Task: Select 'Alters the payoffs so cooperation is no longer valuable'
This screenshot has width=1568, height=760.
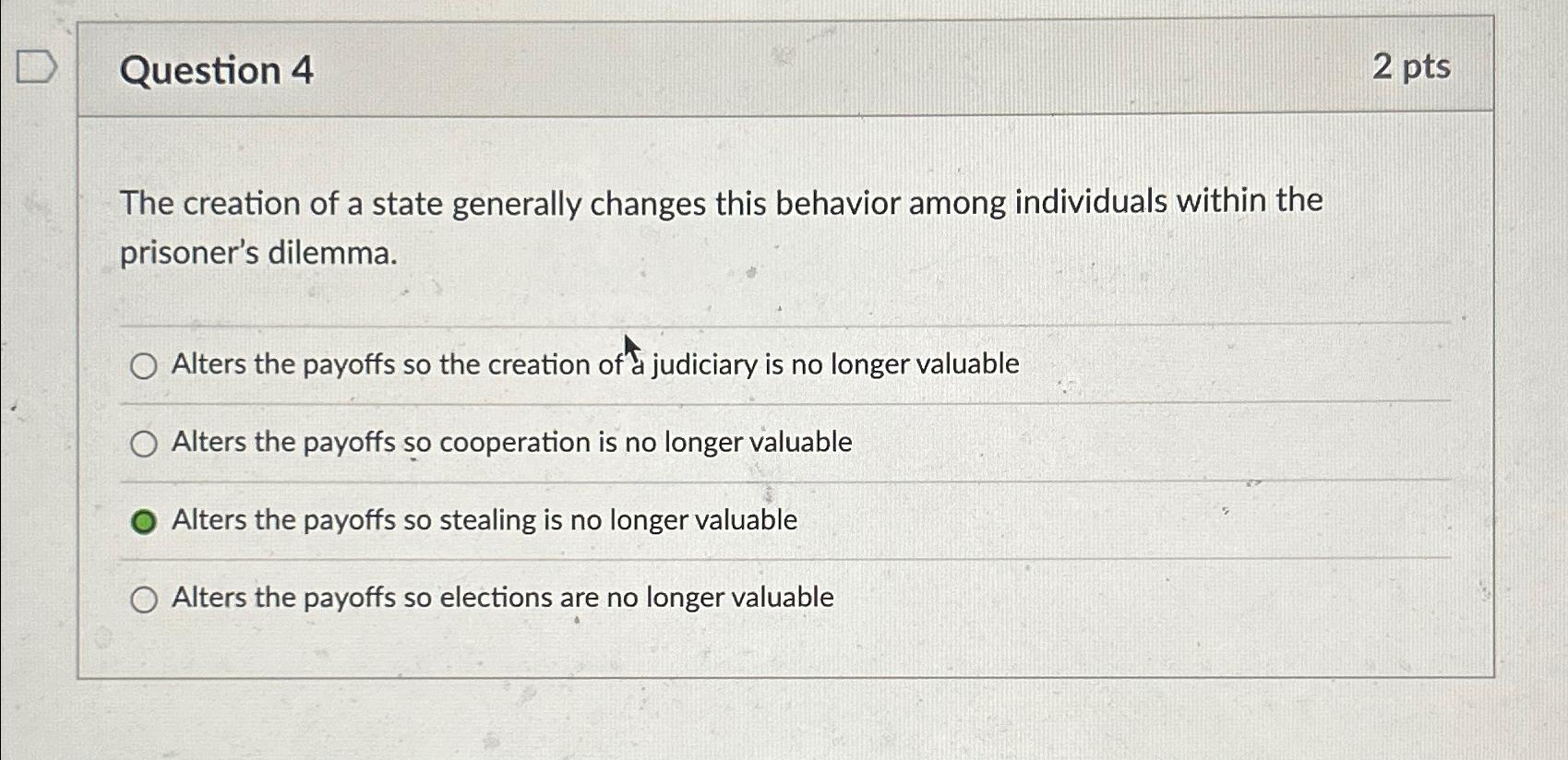Action: [143, 444]
